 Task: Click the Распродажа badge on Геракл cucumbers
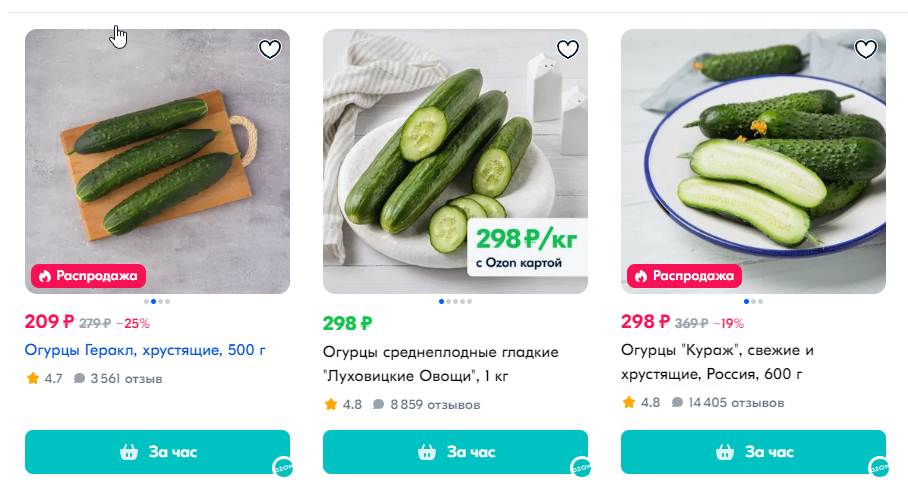[x=89, y=275]
